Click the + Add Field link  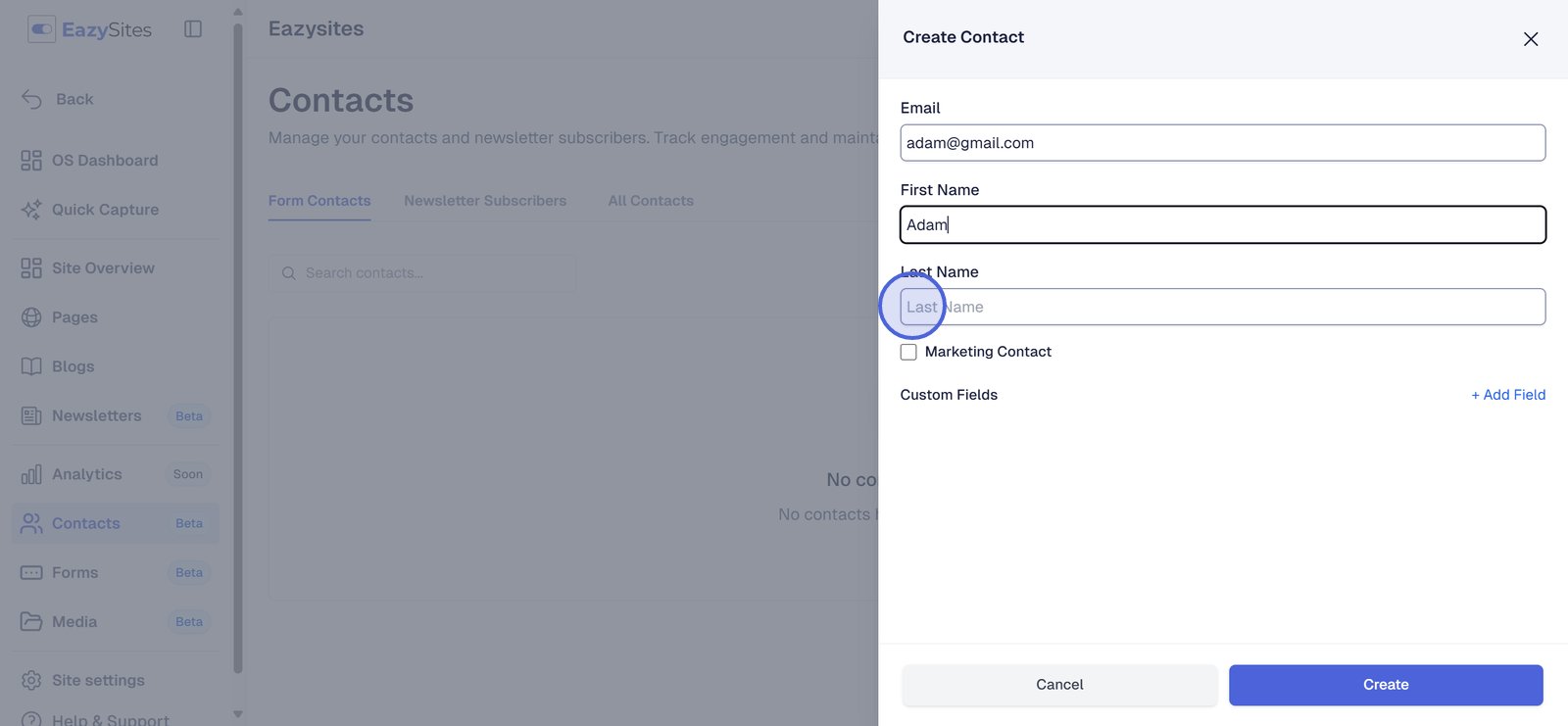pos(1508,395)
